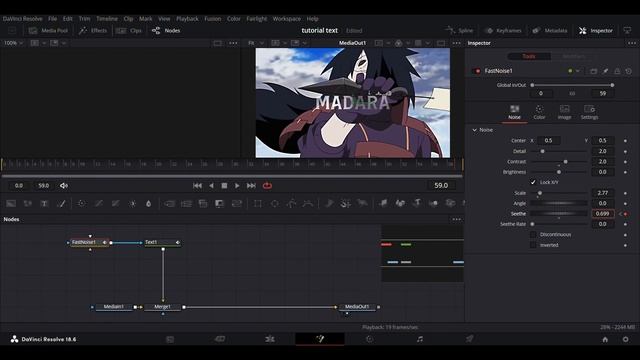The width and height of the screenshot is (640, 360).
Task: Add a Transform node from the toolbar
Action: click(x=237, y=203)
